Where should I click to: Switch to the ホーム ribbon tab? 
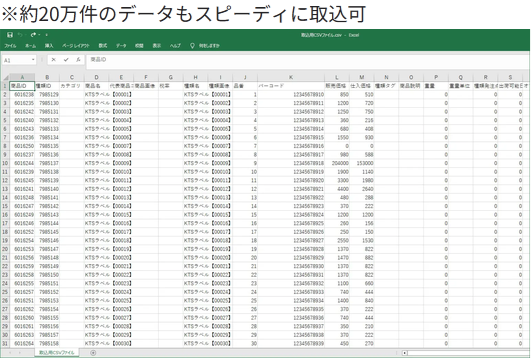click(31, 45)
